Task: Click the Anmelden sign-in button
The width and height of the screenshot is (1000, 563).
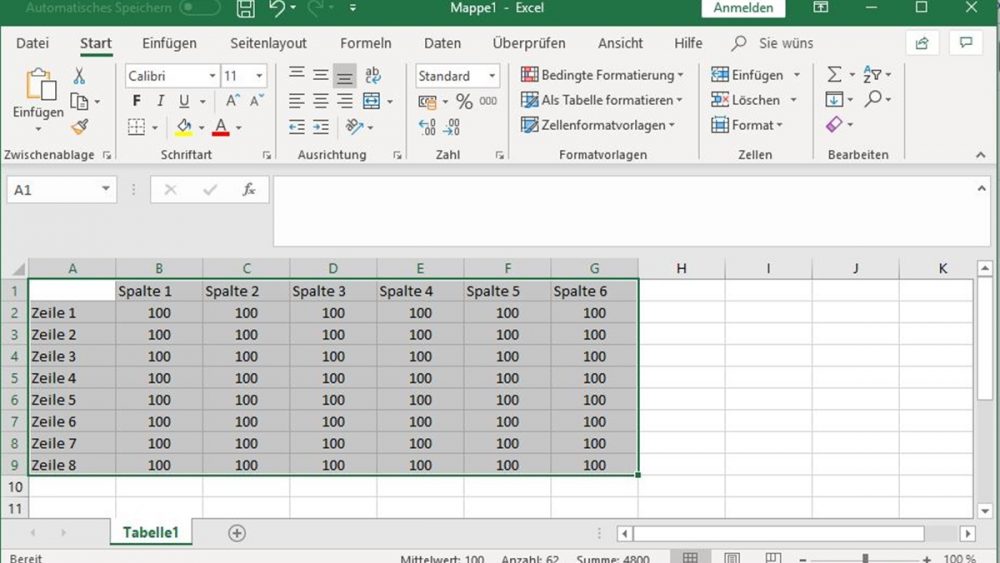Action: 743,8
